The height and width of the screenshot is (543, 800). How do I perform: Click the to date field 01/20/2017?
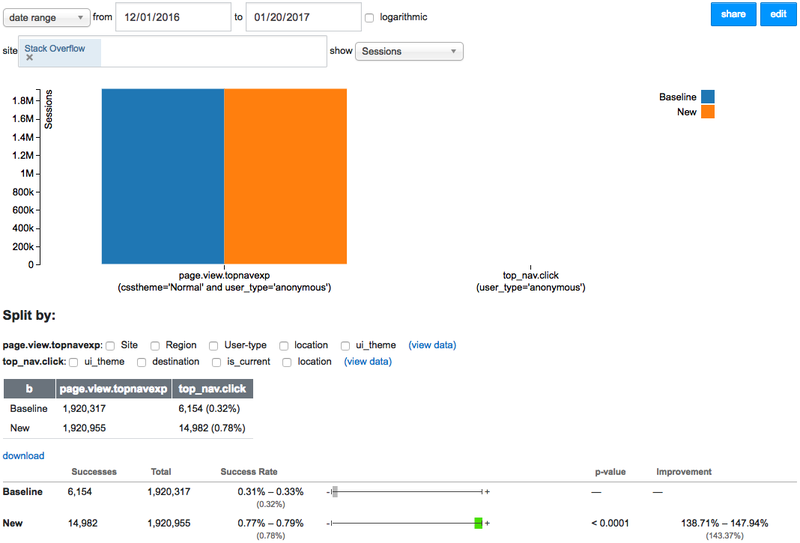click(304, 17)
